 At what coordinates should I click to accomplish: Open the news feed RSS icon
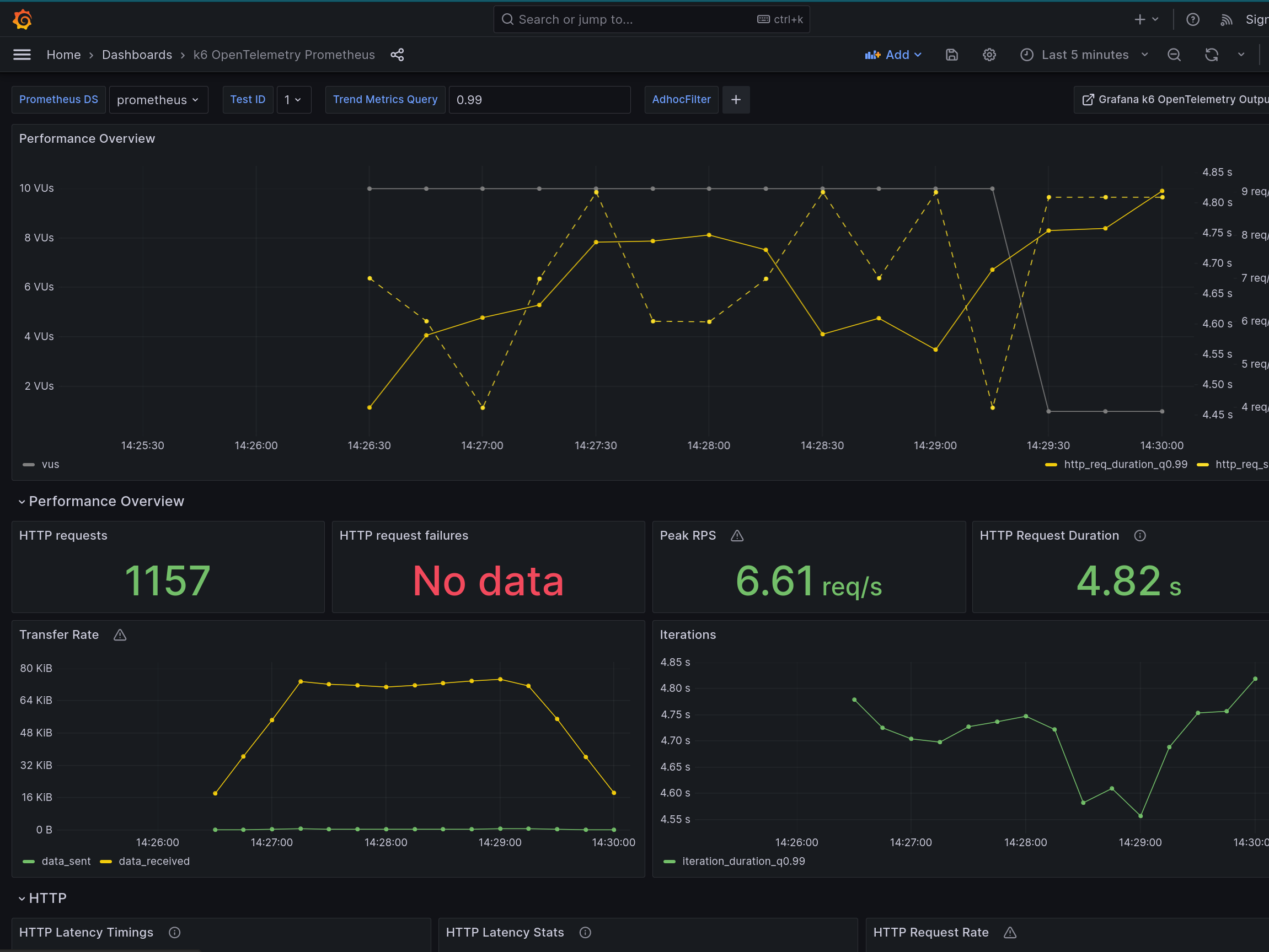pyautogui.click(x=1226, y=19)
